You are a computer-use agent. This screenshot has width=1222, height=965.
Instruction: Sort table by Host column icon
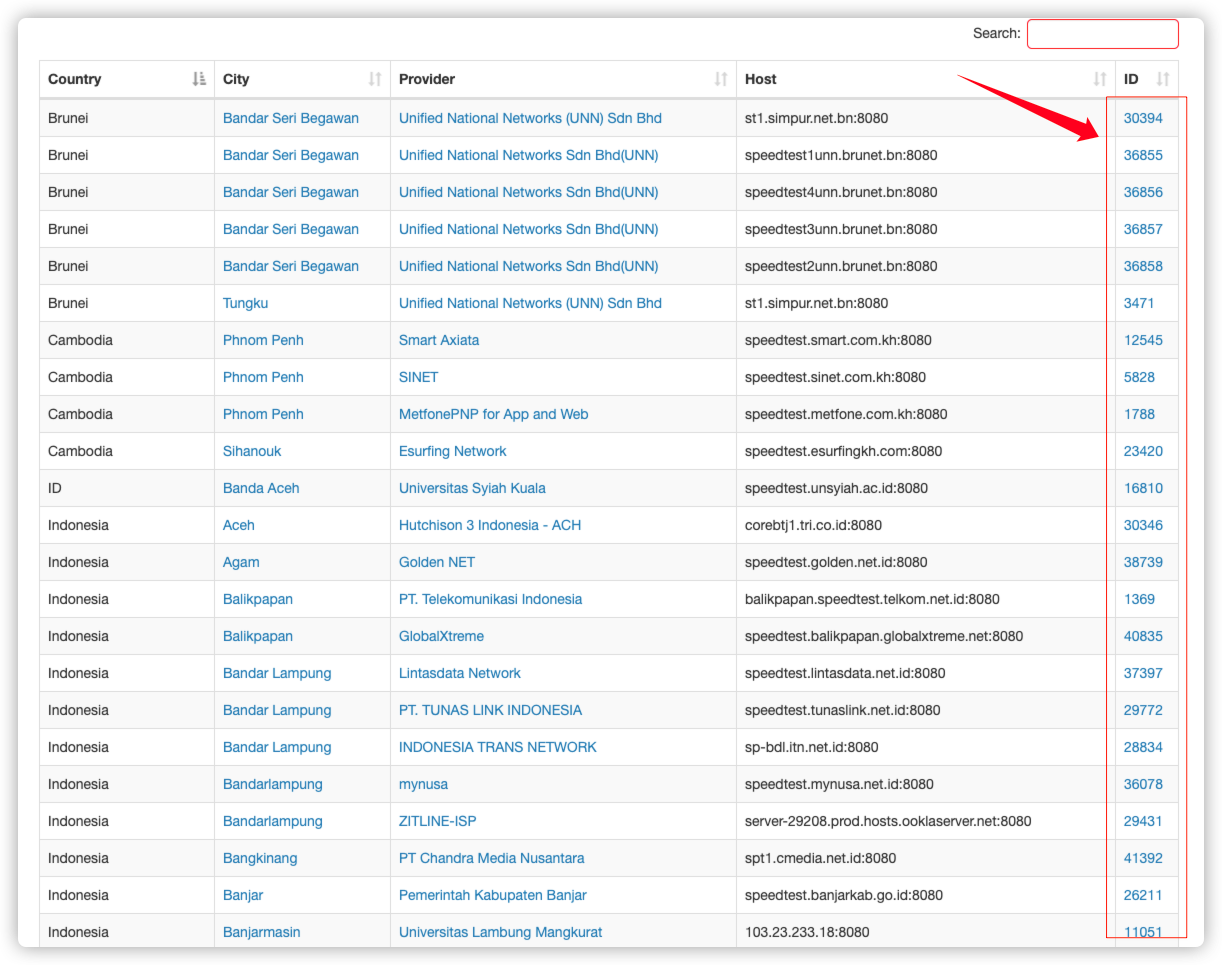(x=1100, y=79)
